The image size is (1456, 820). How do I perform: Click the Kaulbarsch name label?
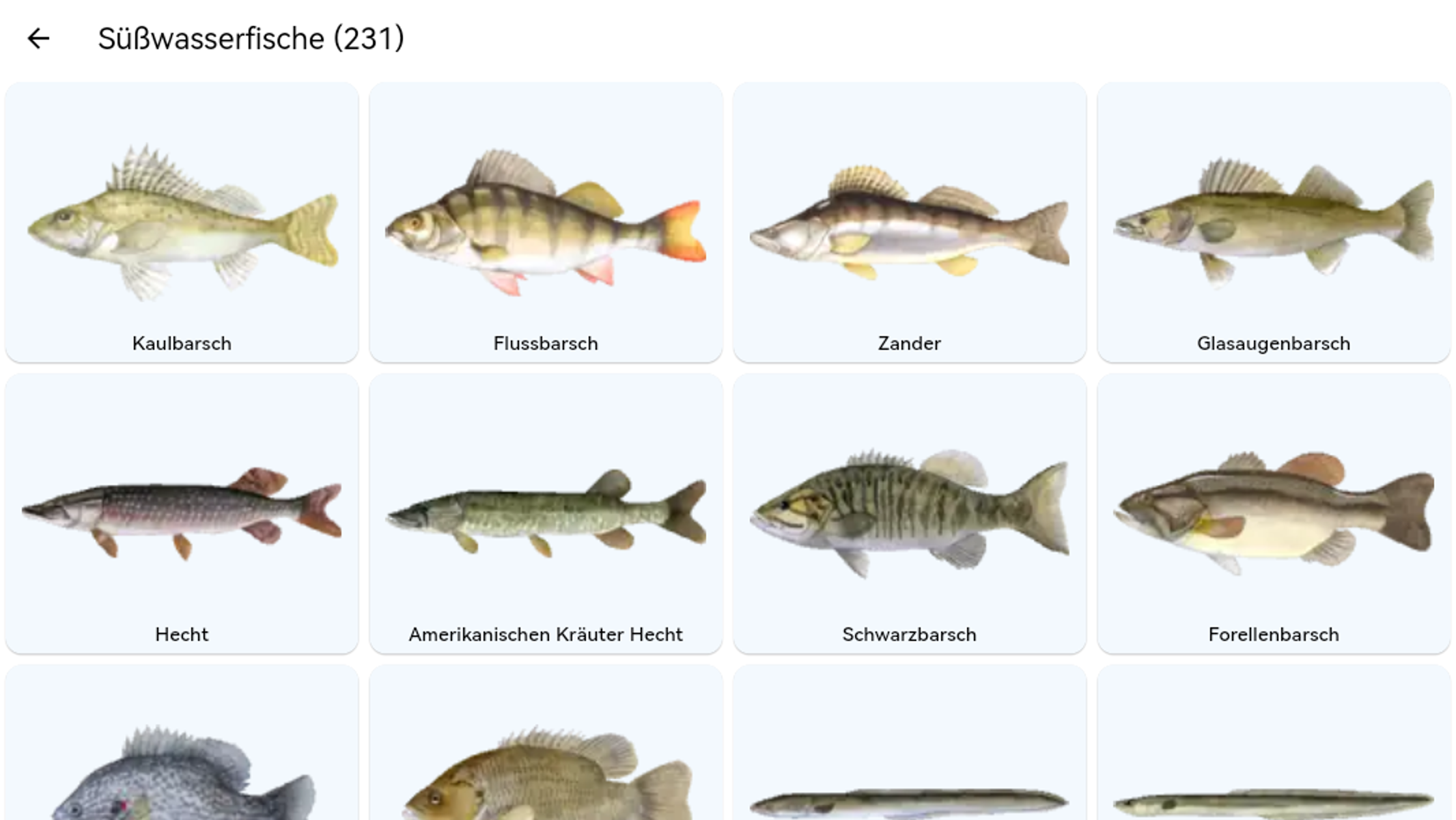182,343
